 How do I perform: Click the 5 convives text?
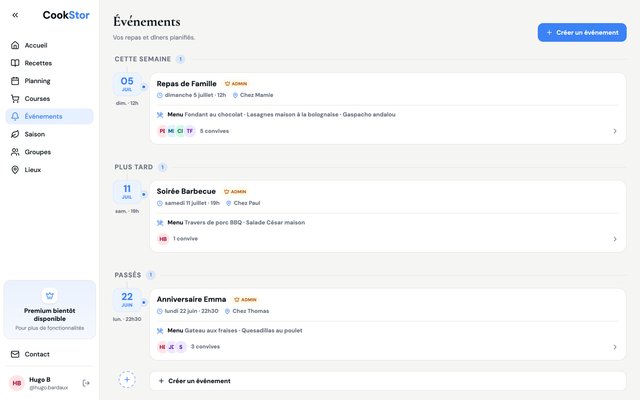[214, 131]
